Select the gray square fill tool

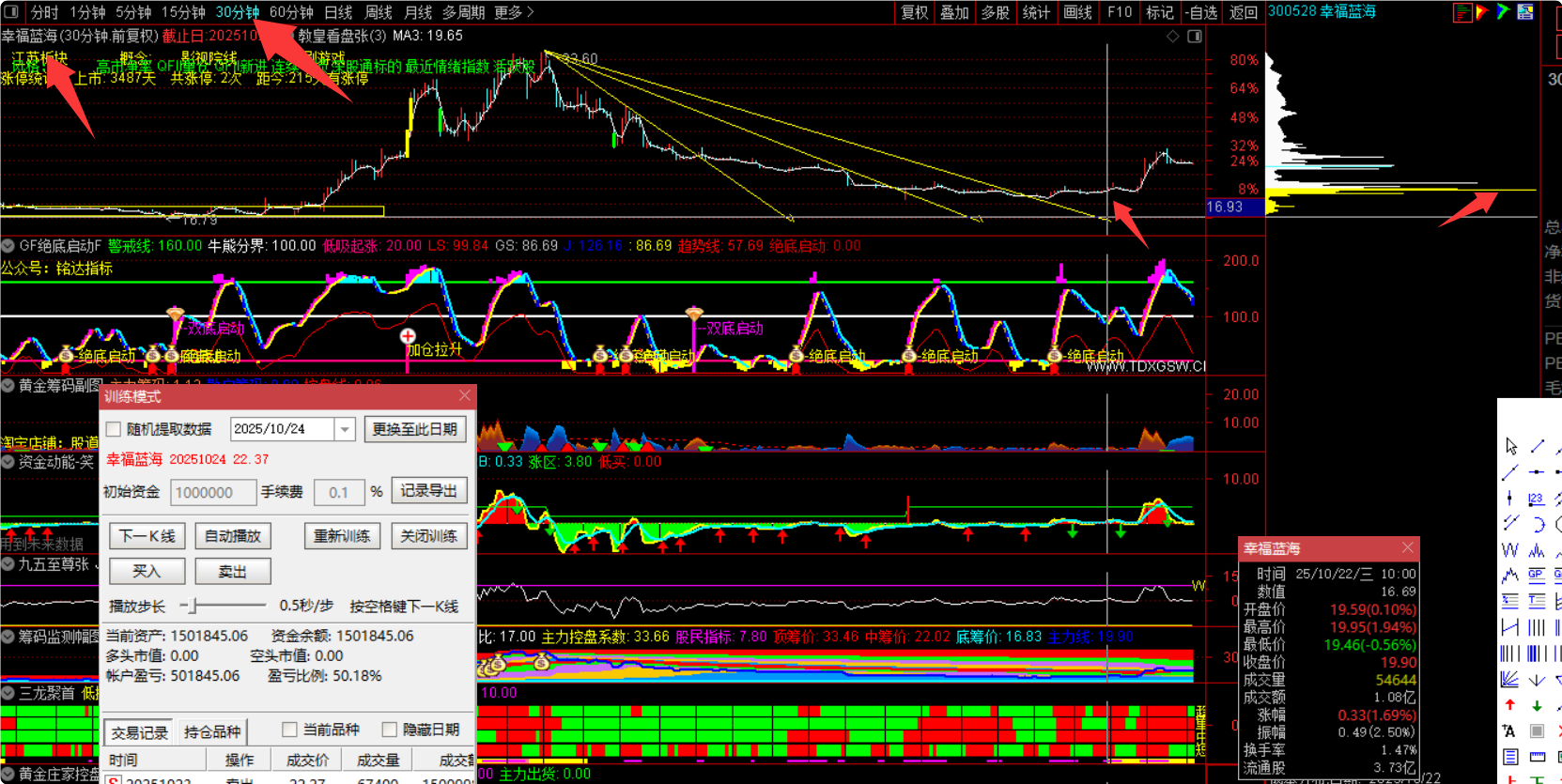1537,730
